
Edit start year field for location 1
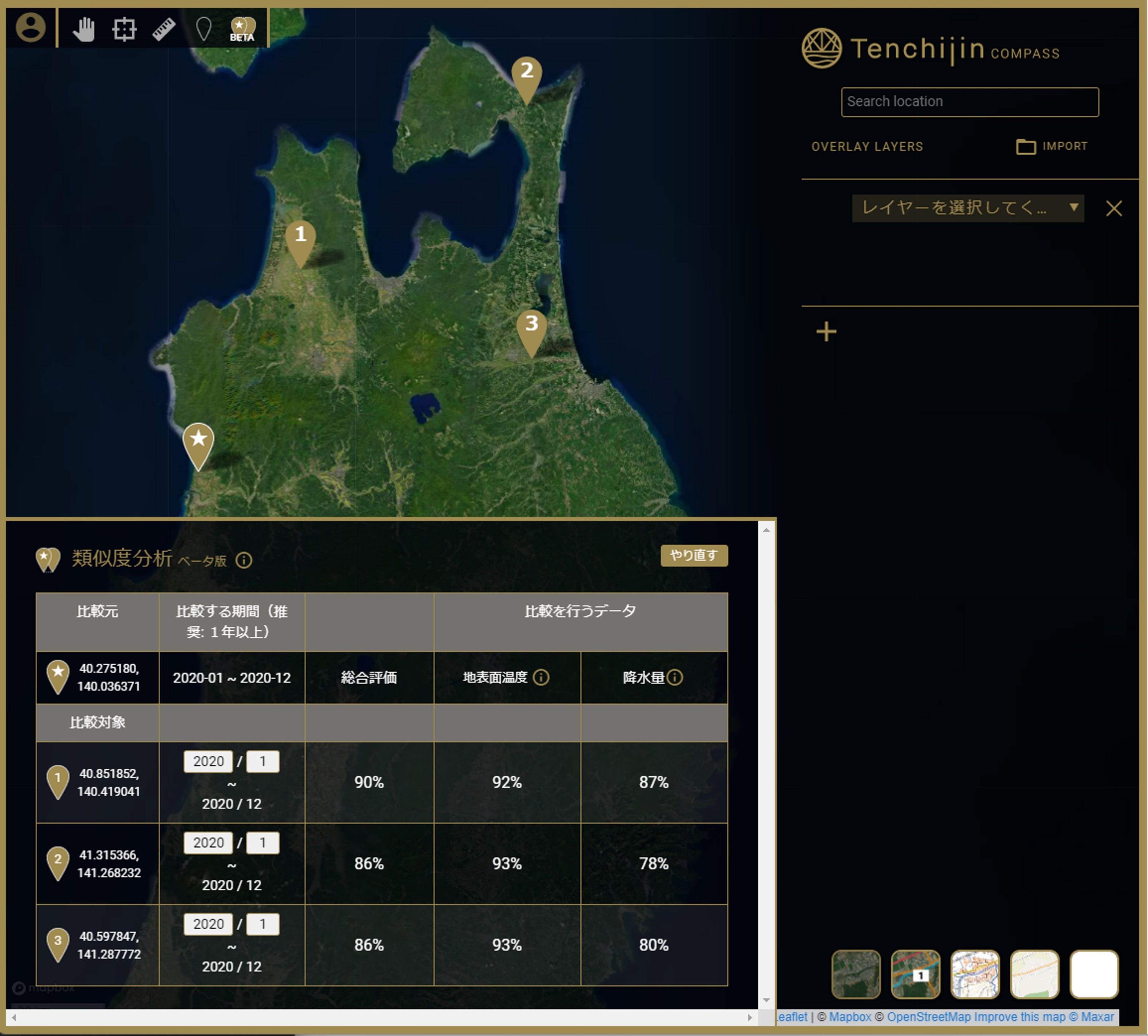208,761
